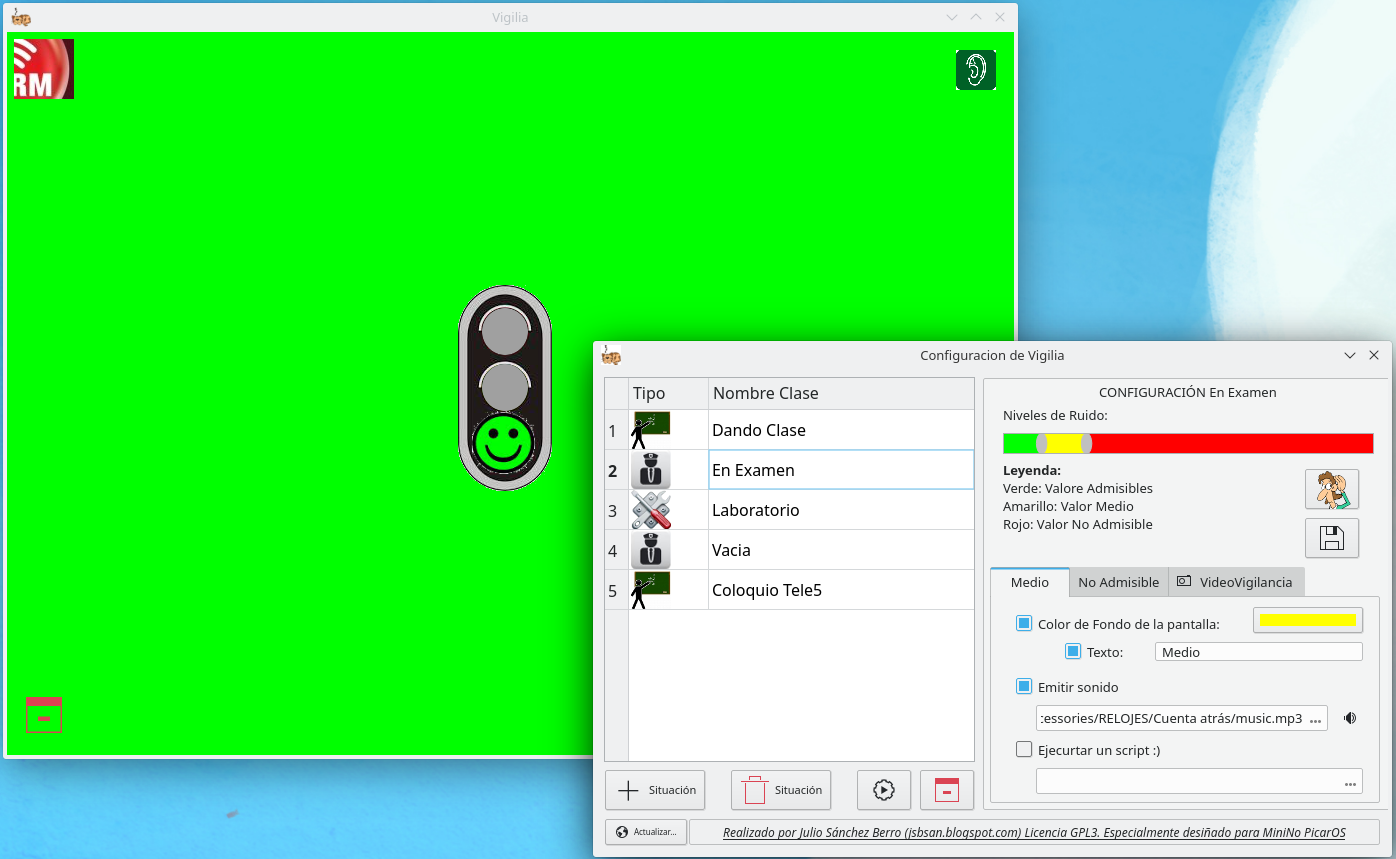Click the Configuracion de Vigilia title bar icon

point(611,355)
